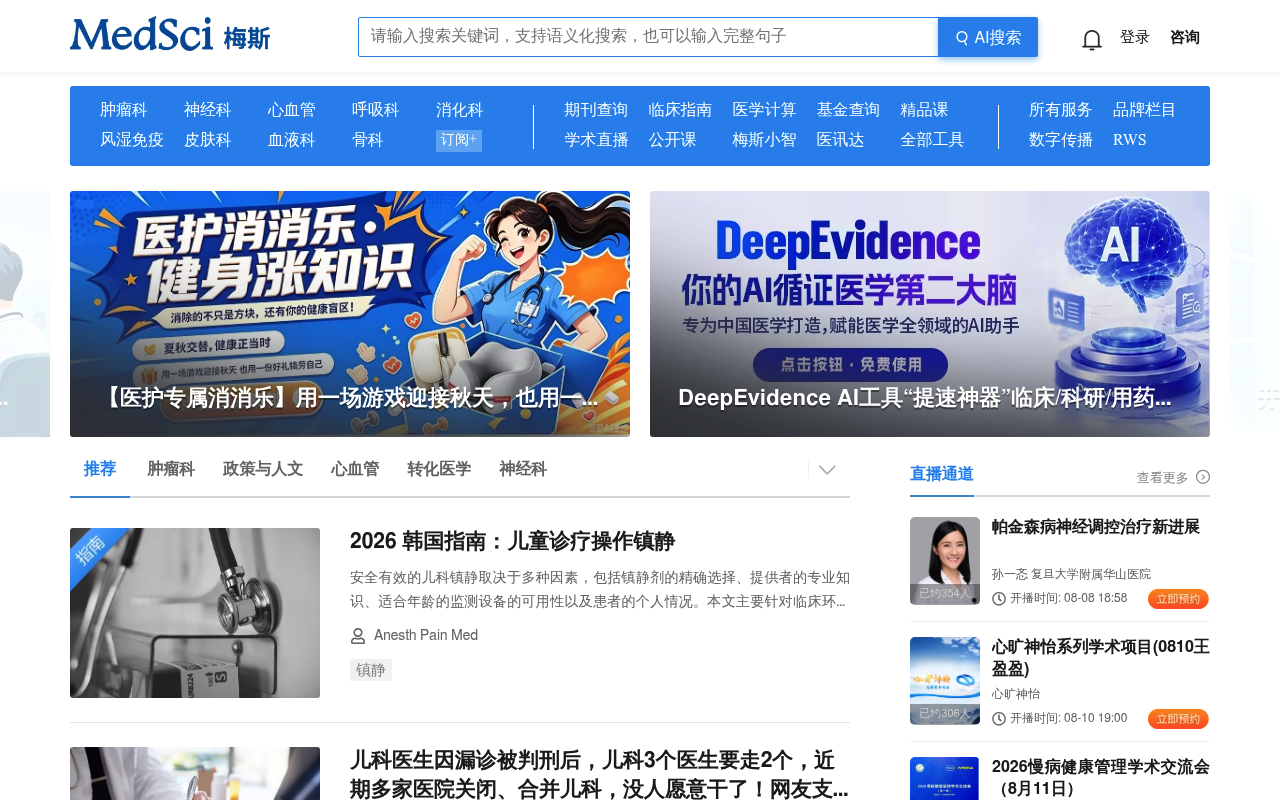
Task: Open 品牌栏目 link
Action: point(1145,110)
